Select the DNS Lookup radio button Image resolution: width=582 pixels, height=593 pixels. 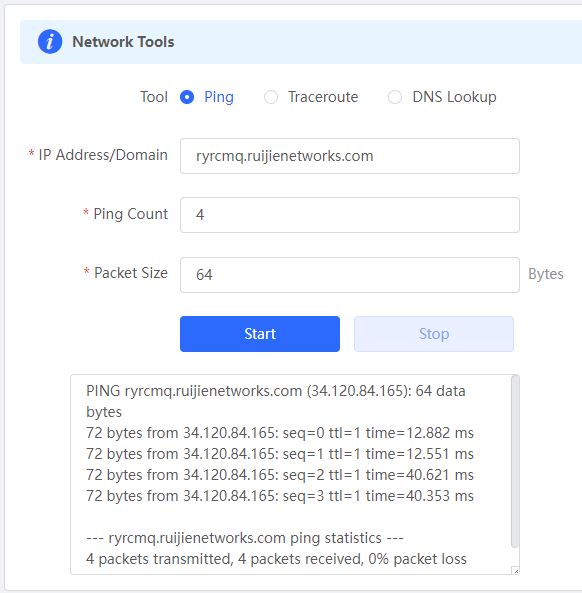click(395, 97)
